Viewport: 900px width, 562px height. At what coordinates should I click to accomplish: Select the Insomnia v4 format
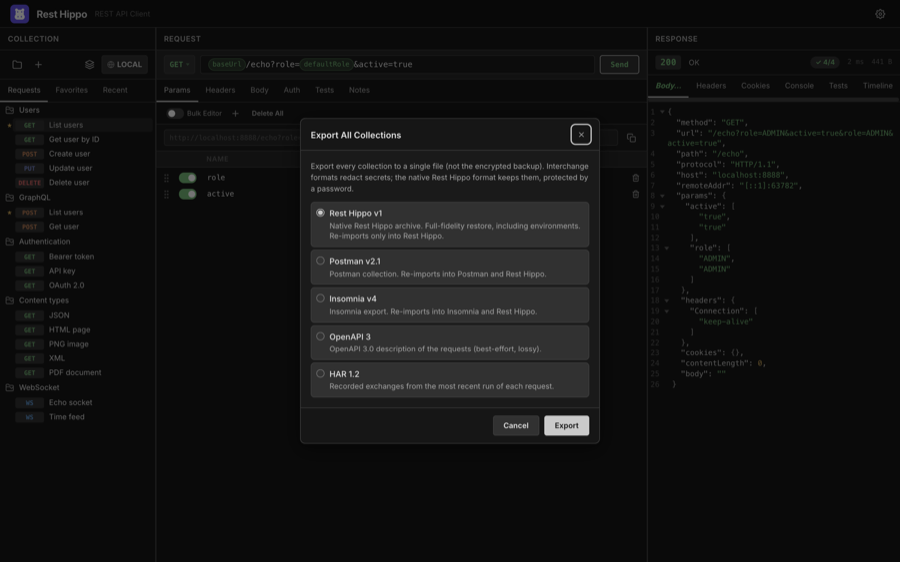click(x=449, y=305)
